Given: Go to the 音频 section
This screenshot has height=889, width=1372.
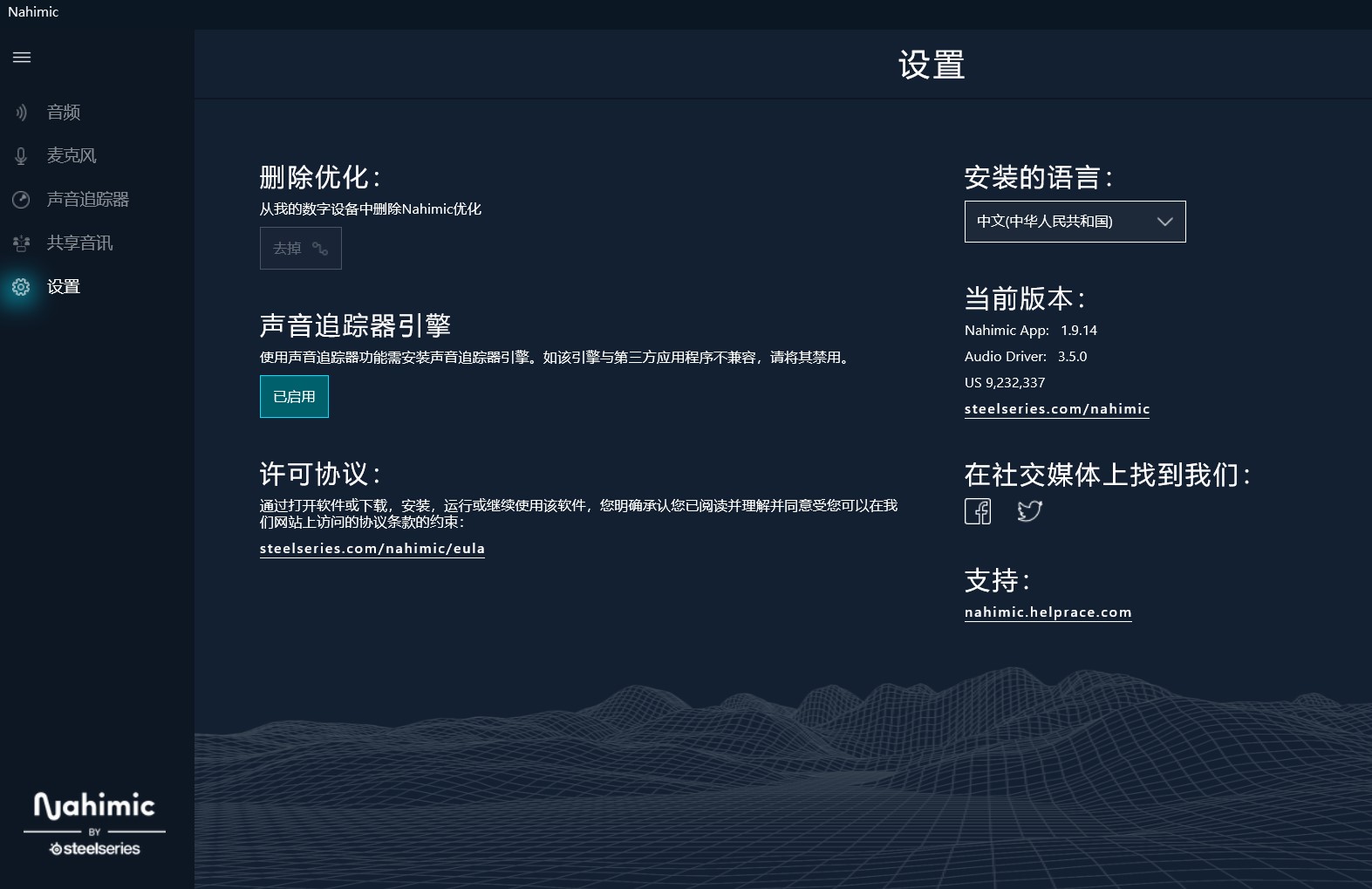Looking at the screenshot, I should (64, 113).
